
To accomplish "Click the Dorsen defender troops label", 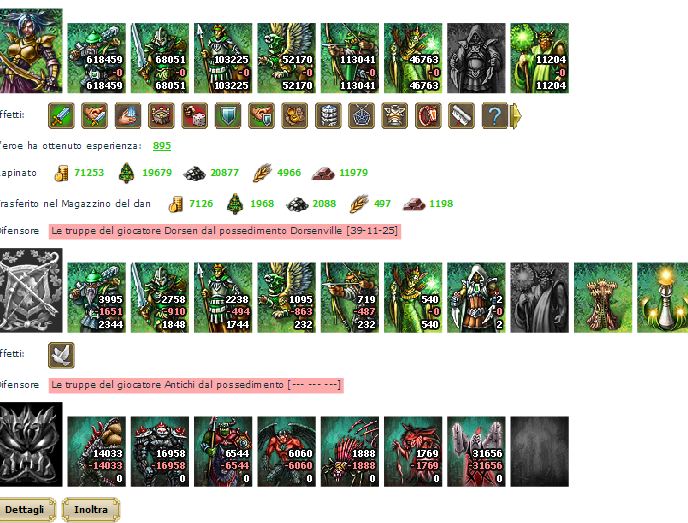I will point(225,231).
